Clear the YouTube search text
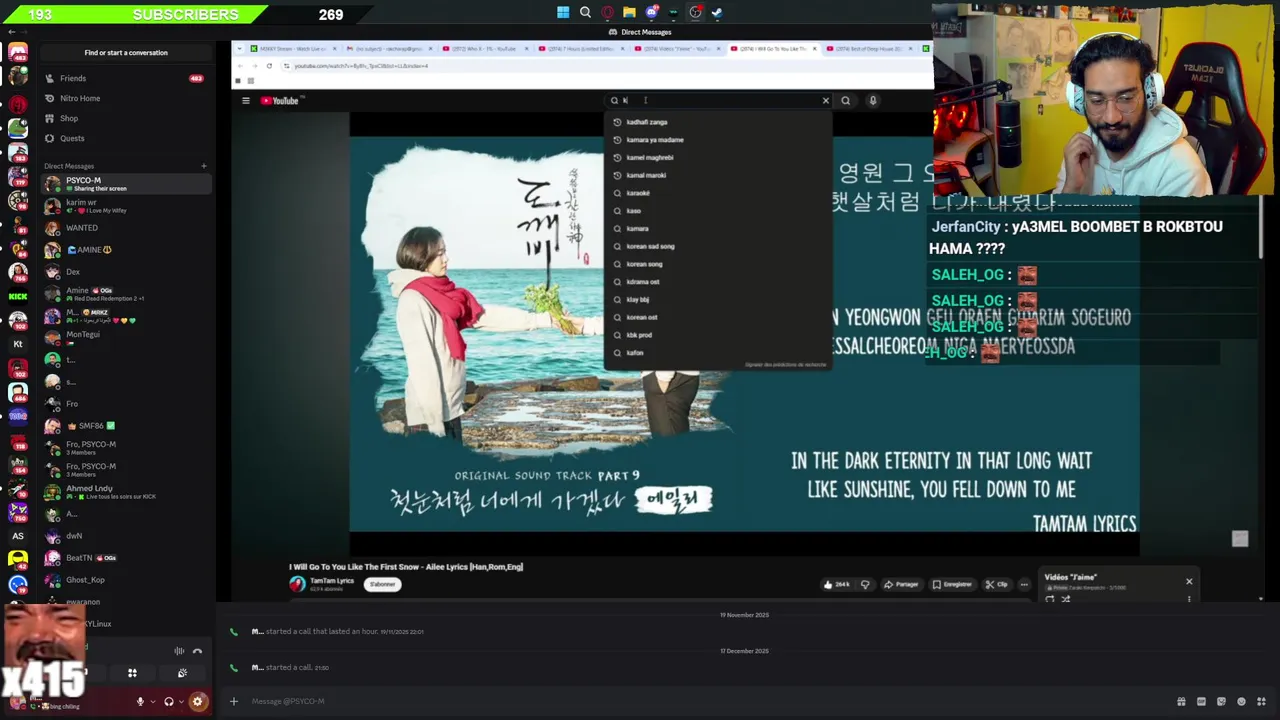This screenshot has height=720, width=1280. click(826, 100)
